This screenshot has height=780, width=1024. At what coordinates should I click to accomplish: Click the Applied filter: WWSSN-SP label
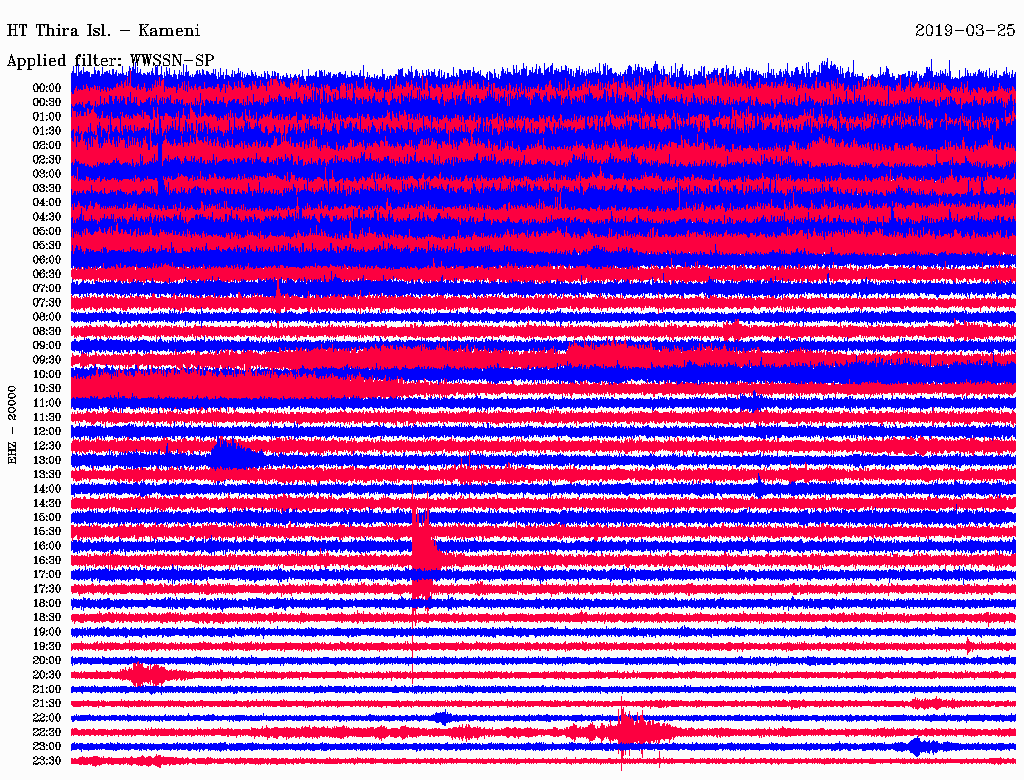[x=110, y=60]
